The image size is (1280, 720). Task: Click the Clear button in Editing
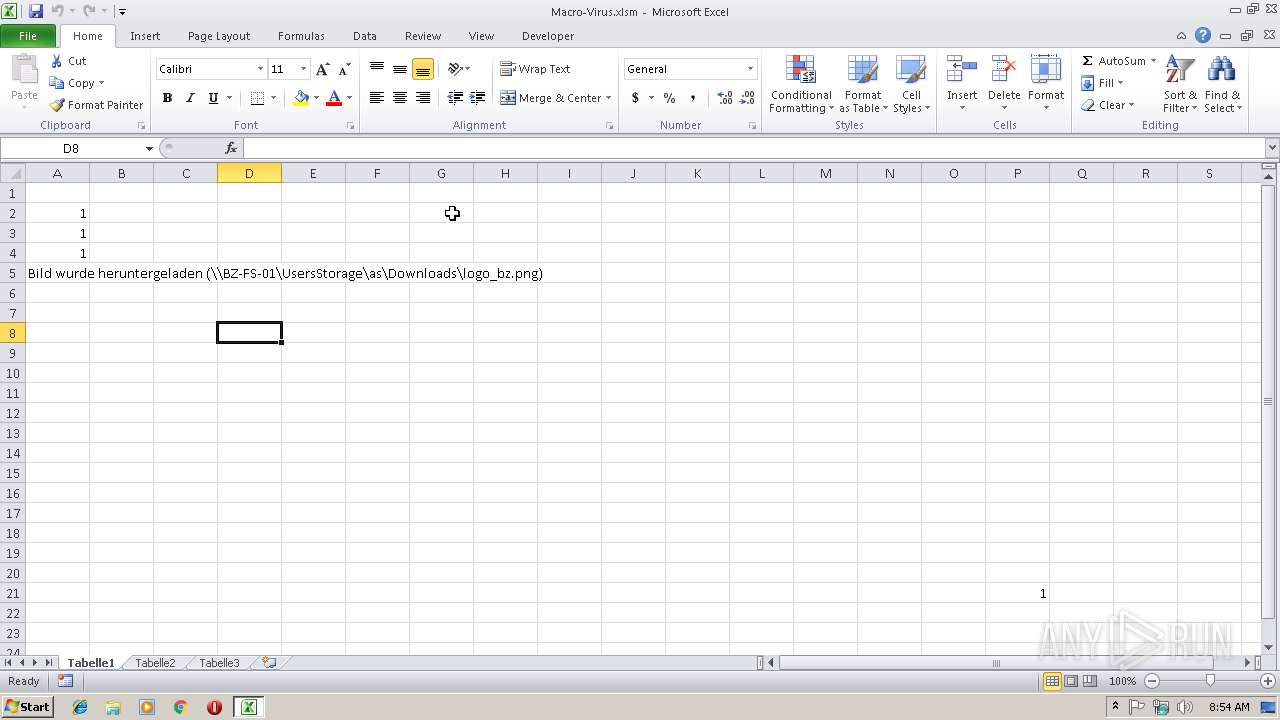[1107, 105]
